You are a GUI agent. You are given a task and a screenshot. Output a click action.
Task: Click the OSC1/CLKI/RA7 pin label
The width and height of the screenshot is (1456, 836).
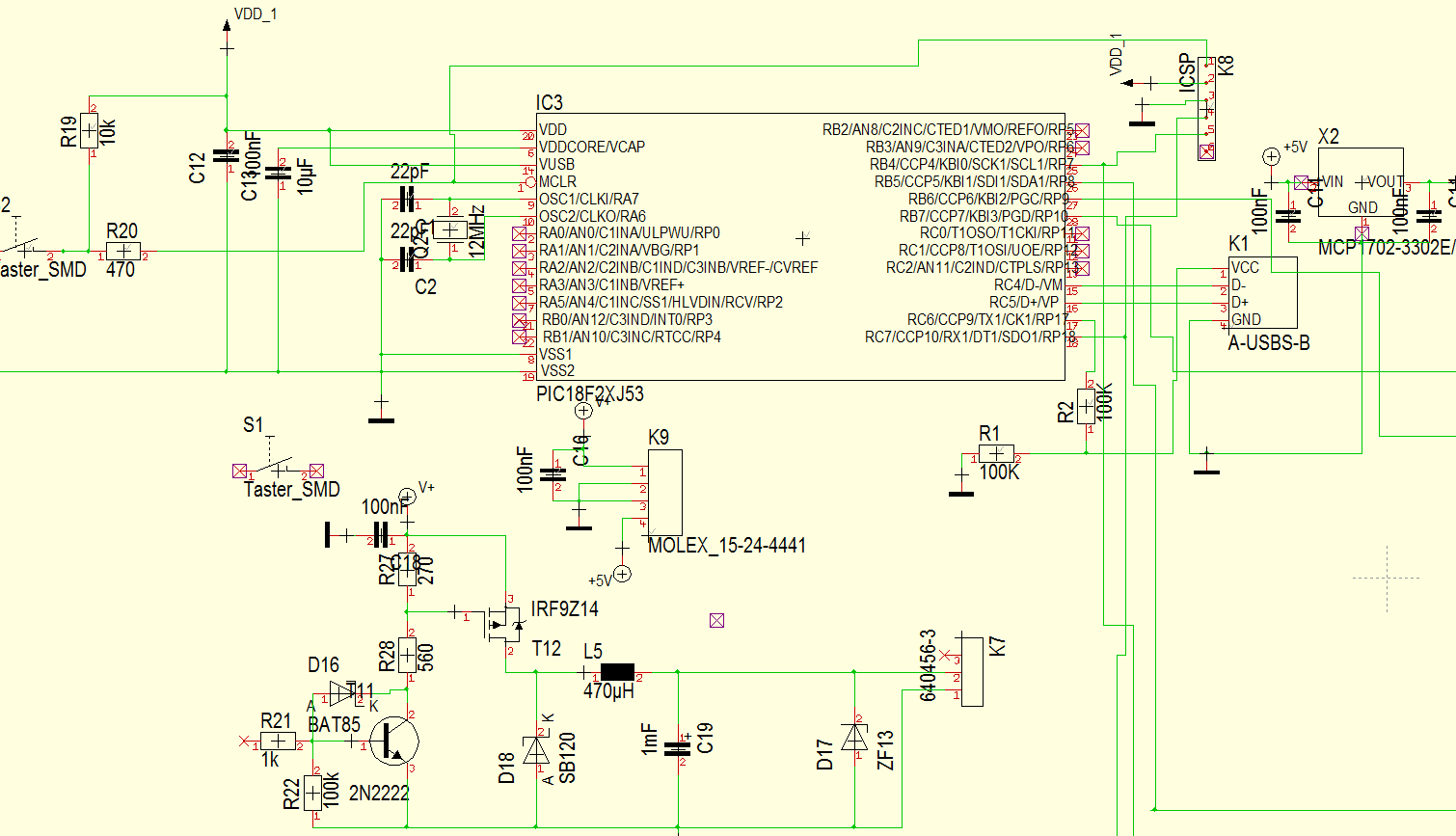(588, 199)
